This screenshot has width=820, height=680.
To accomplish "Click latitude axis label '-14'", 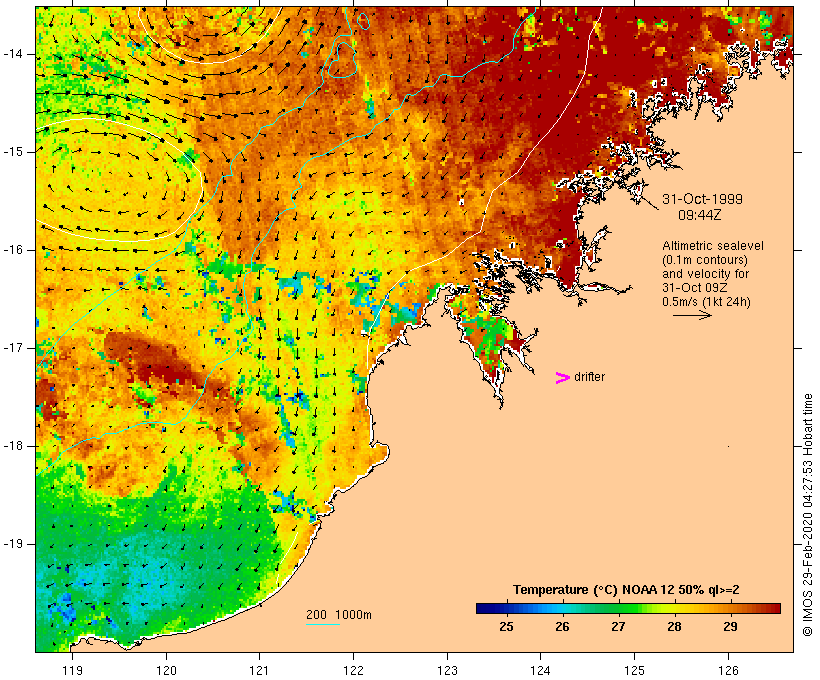I will pyautogui.click(x=13, y=54).
